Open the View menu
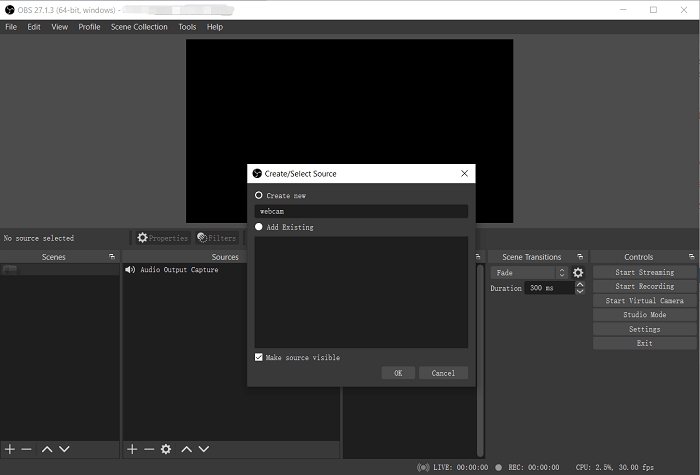The height and width of the screenshot is (475, 700). coord(59,27)
